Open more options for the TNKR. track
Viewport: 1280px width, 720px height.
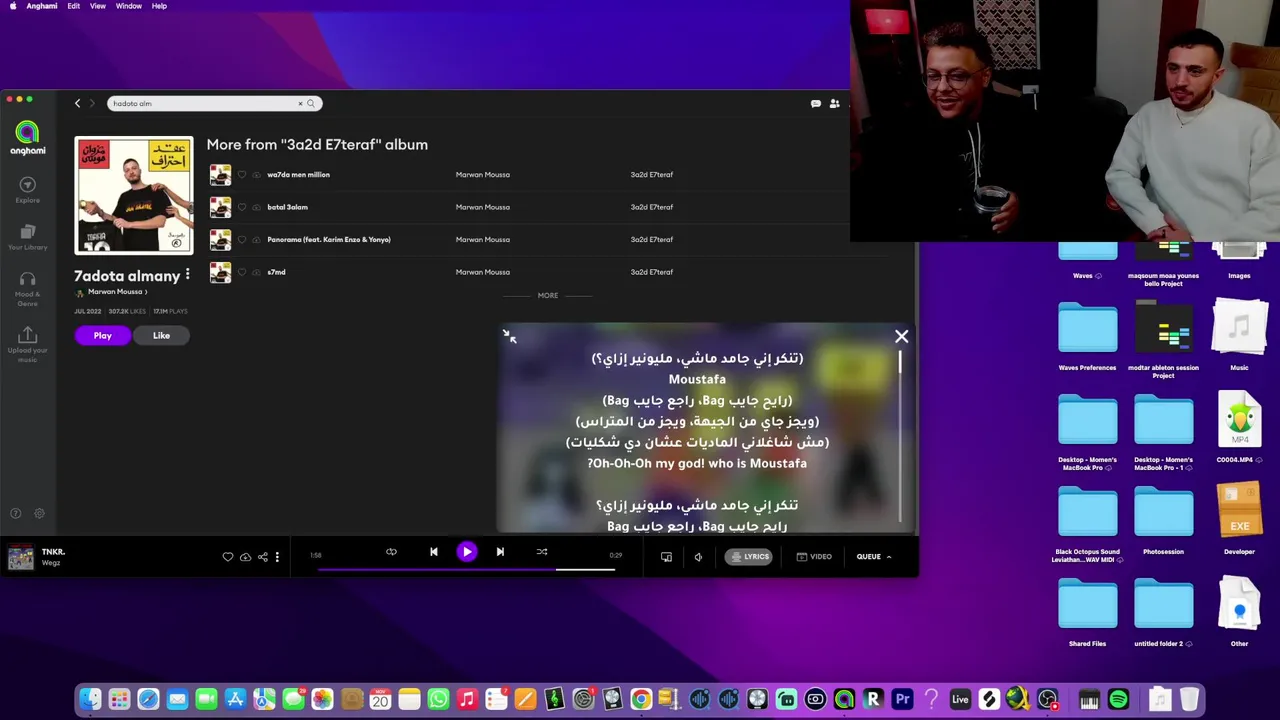277,557
